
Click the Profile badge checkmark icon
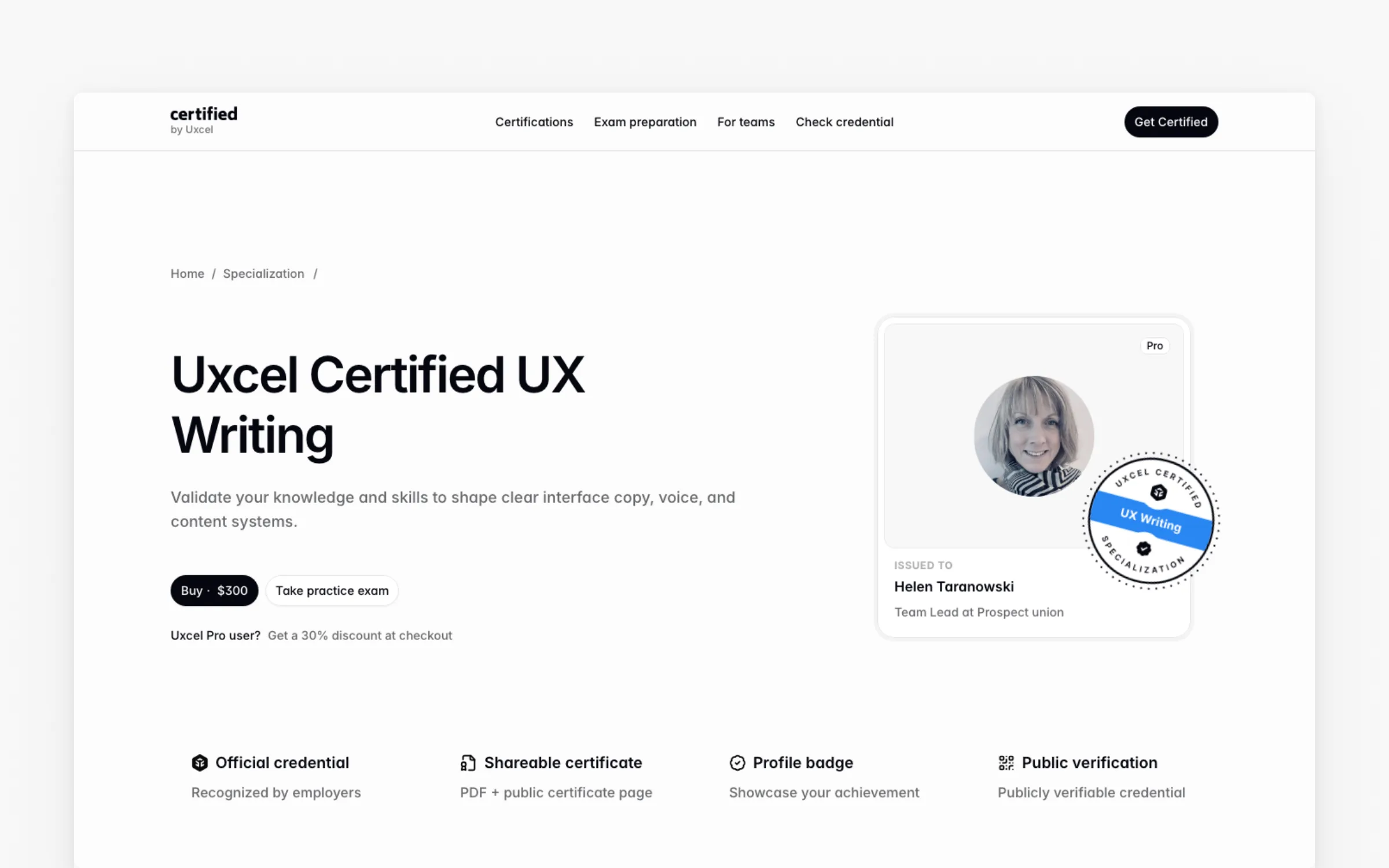pyautogui.click(x=737, y=763)
